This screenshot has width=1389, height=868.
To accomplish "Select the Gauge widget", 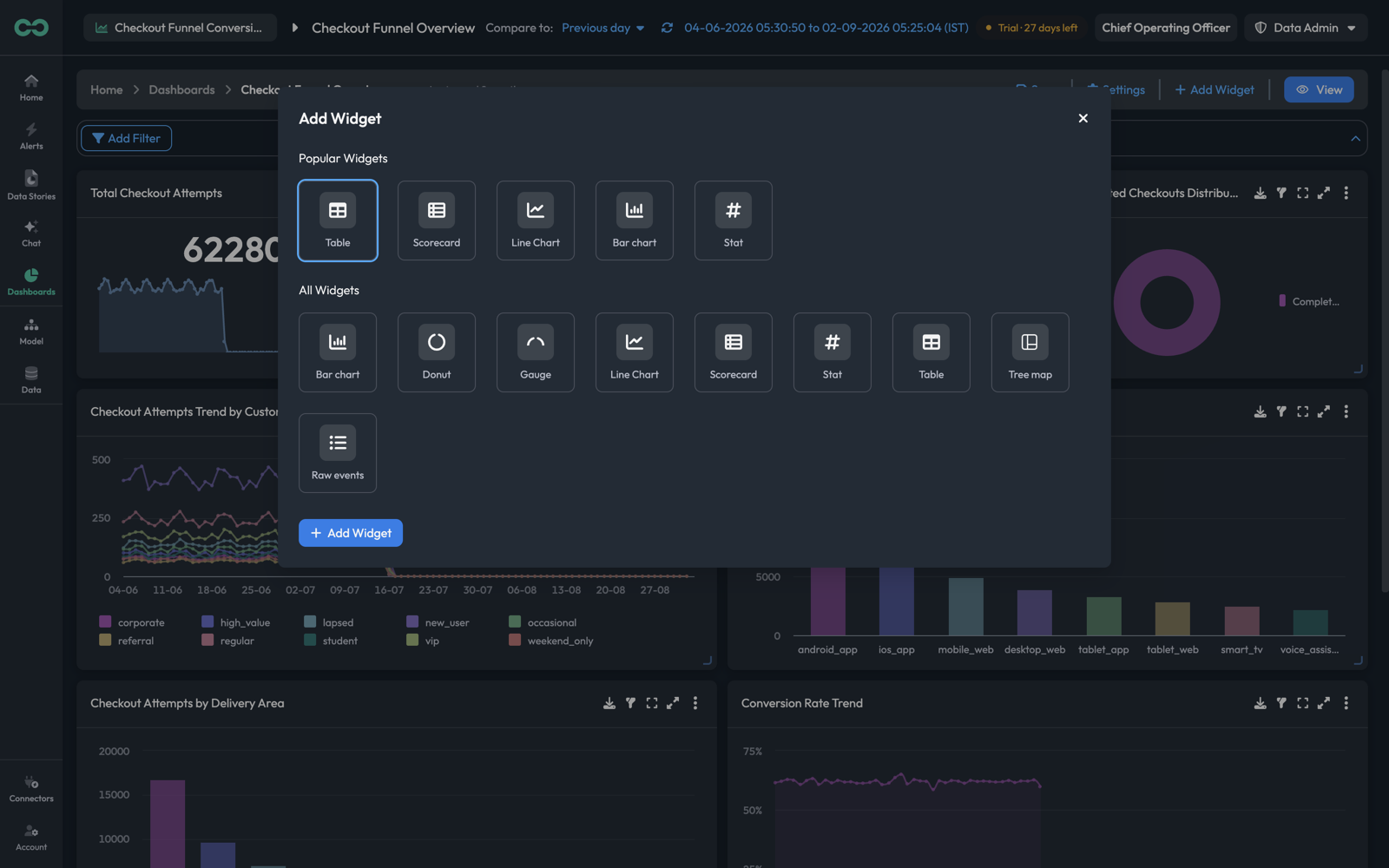I will pyautogui.click(x=536, y=352).
